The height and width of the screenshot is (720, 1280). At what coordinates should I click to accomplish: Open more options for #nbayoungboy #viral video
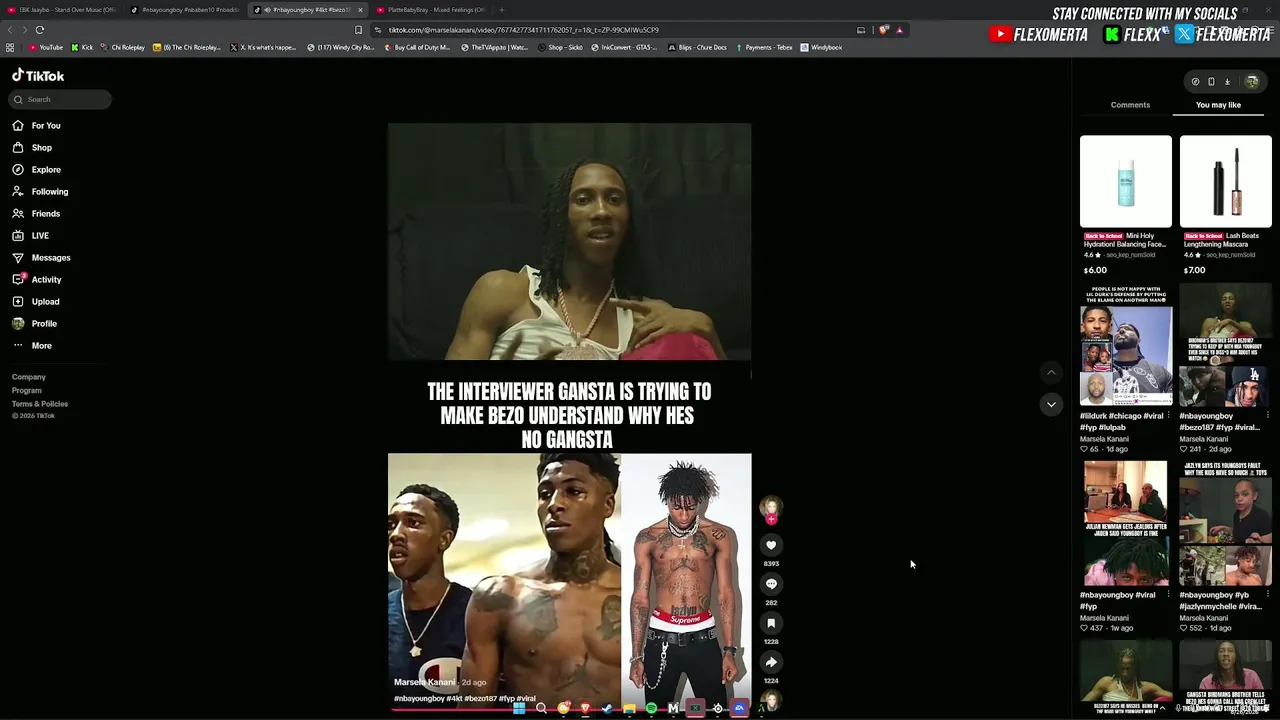1168,595
